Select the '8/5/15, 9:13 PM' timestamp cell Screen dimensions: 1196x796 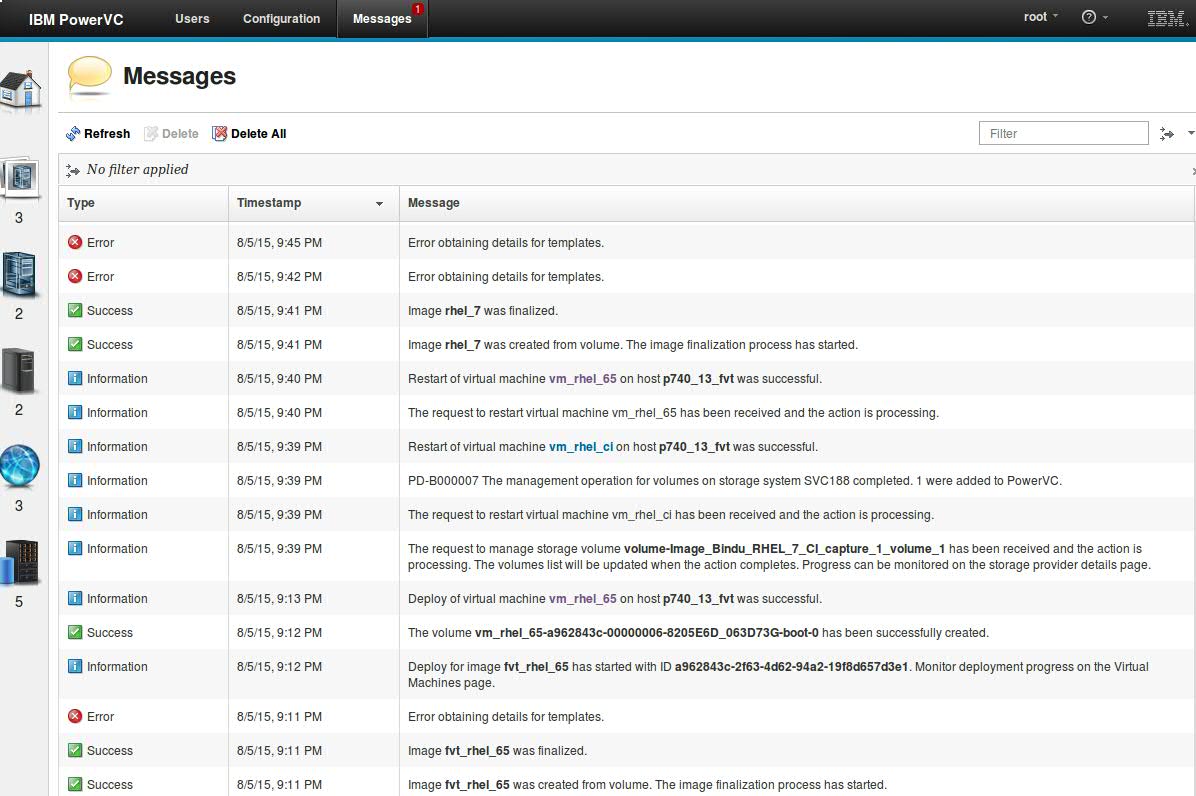(x=279, y=599)
